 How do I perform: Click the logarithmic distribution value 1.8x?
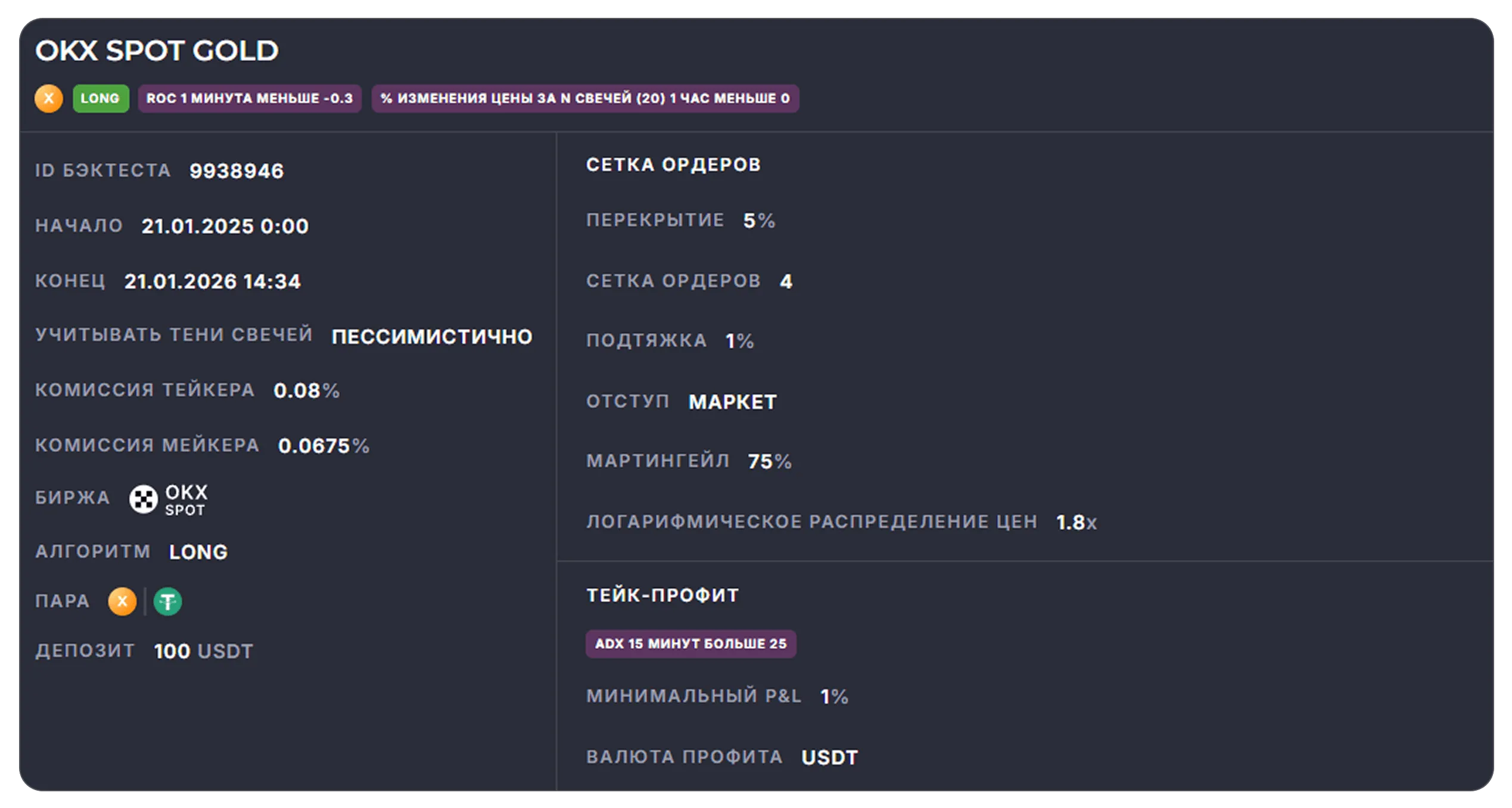pyautogui.click(x=1077, y=523)
